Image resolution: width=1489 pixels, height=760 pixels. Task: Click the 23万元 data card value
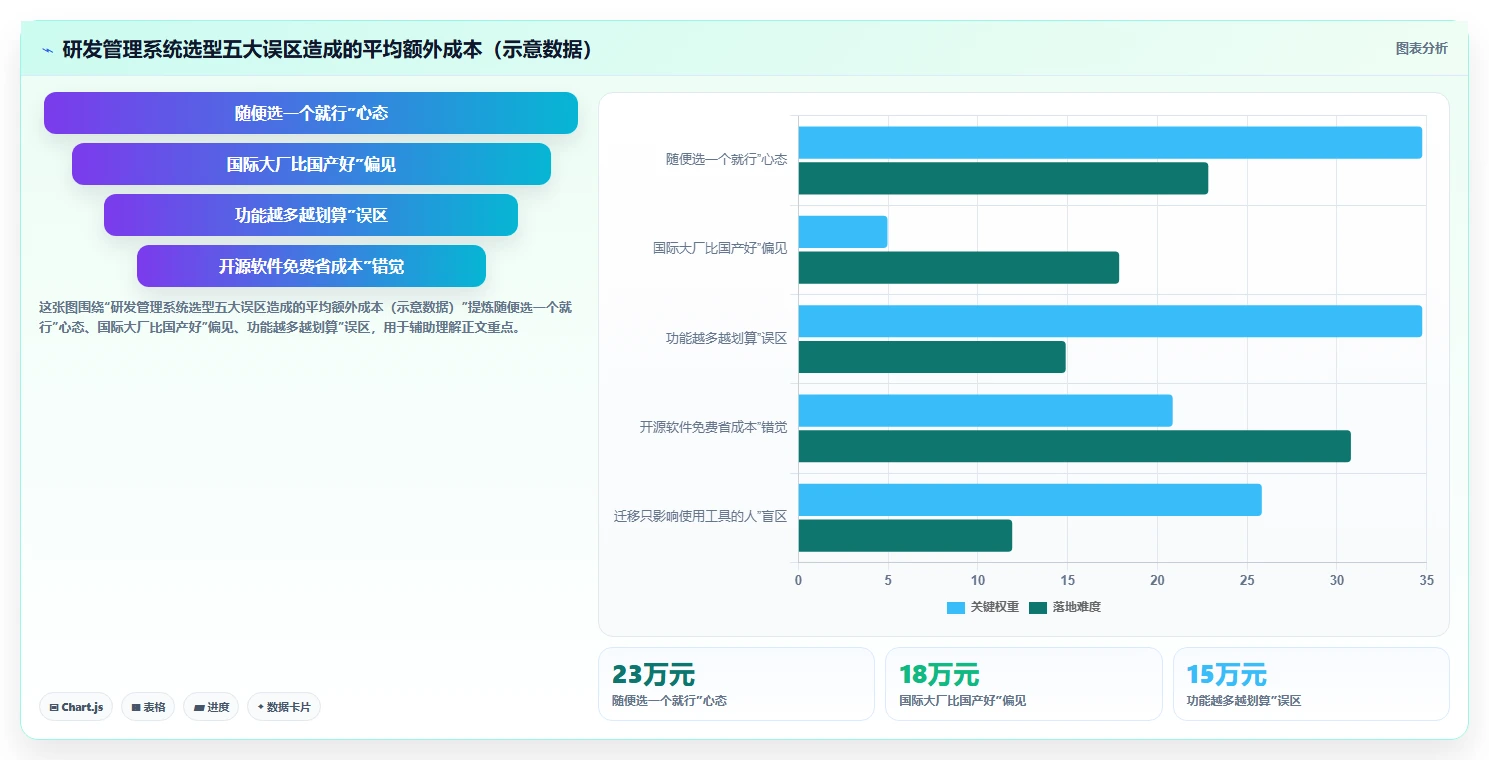pos(653,675)
